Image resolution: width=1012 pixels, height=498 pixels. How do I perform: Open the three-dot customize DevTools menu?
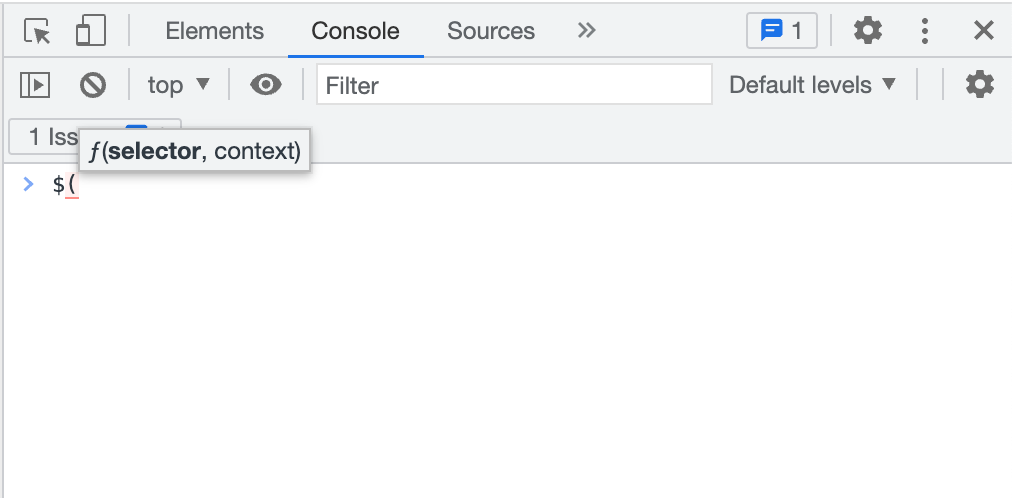[925, 31]
